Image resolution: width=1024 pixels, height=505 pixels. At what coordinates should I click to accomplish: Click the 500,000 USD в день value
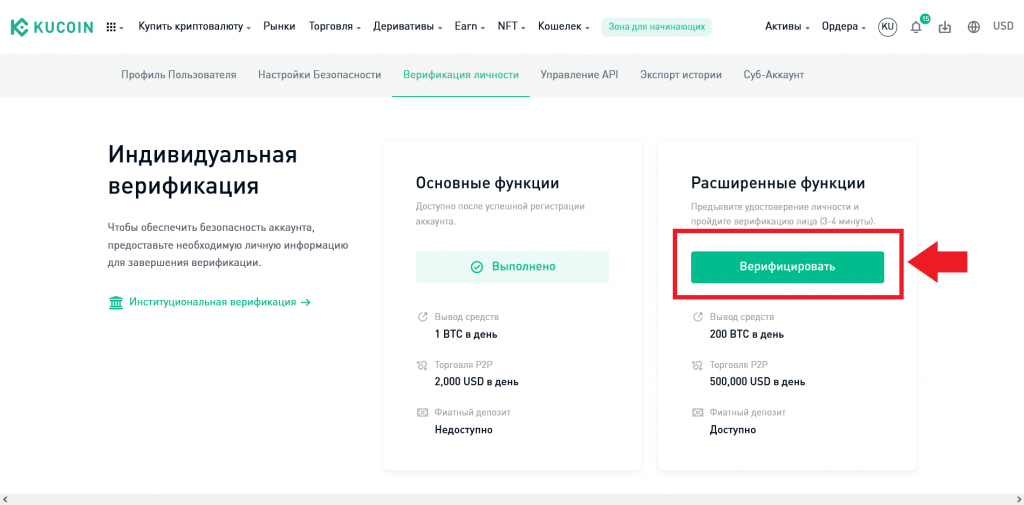pos(758,382)
